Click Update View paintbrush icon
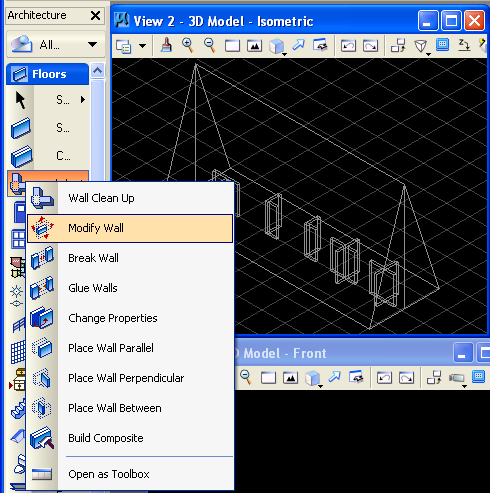Viewport: 490px width, 493px height. click(166, 45)
